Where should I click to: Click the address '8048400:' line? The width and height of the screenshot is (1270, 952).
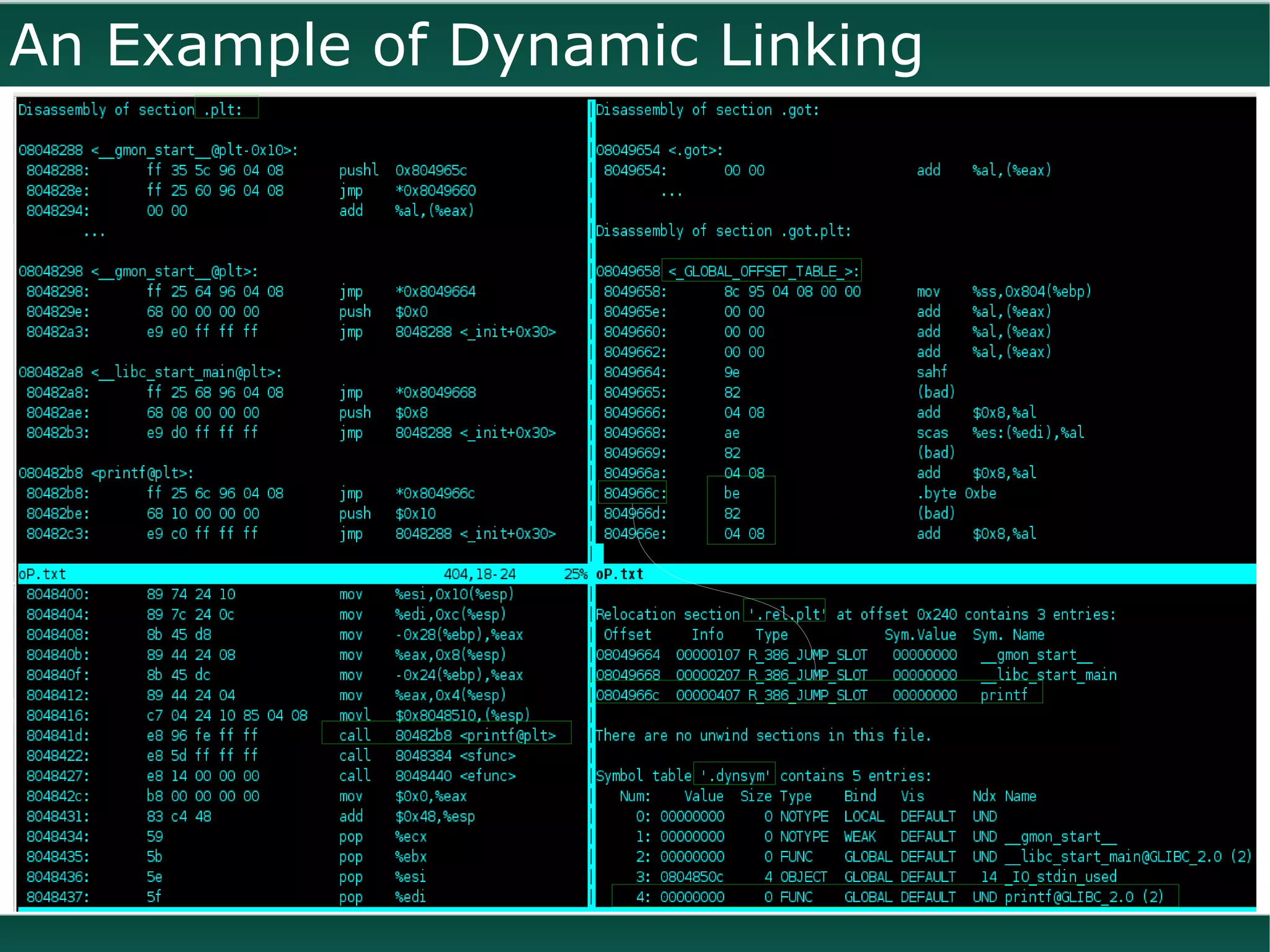point(58,594)
